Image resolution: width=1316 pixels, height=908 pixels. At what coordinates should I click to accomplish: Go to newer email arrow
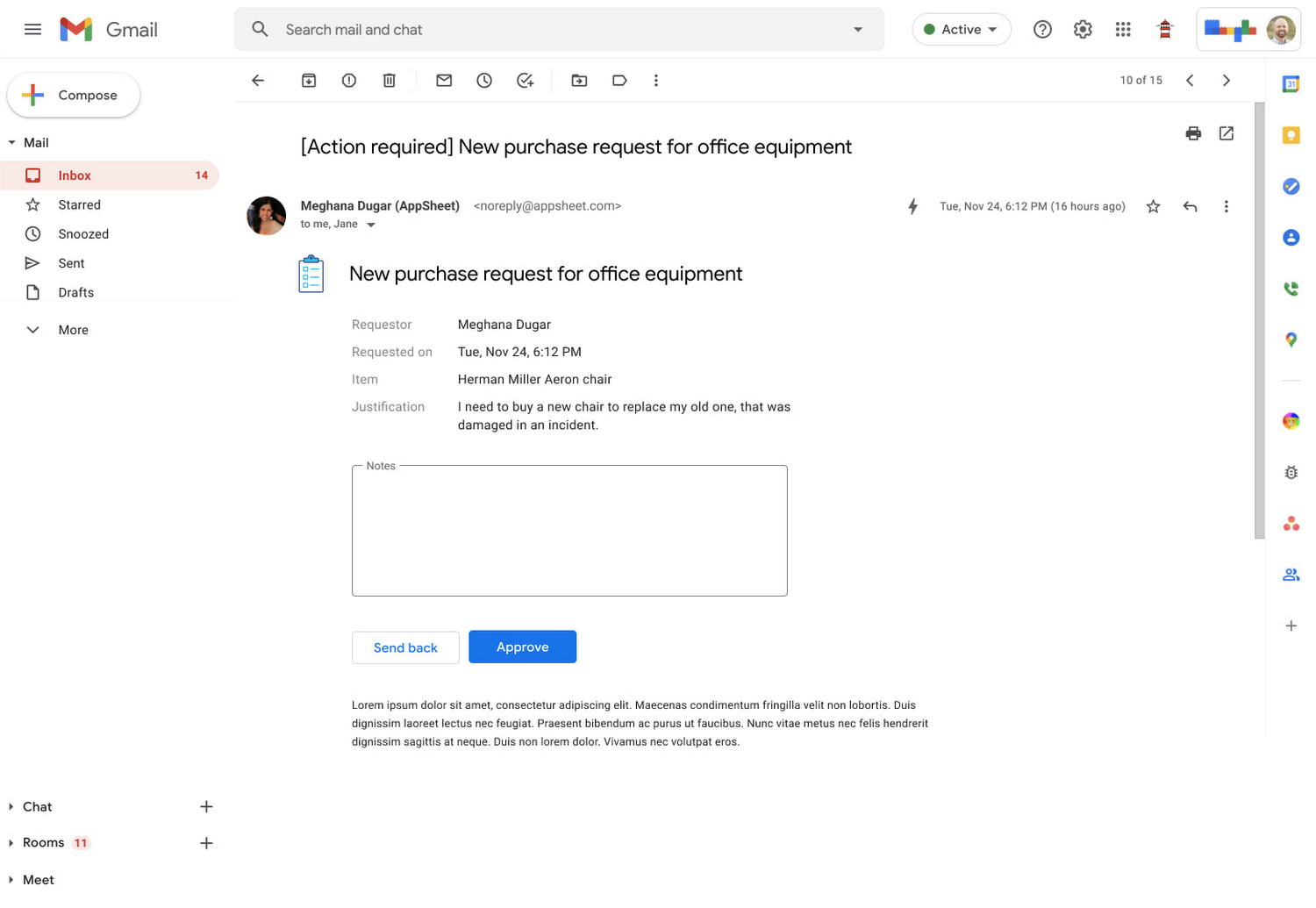pyautogui.click(x=1190, y=80)
